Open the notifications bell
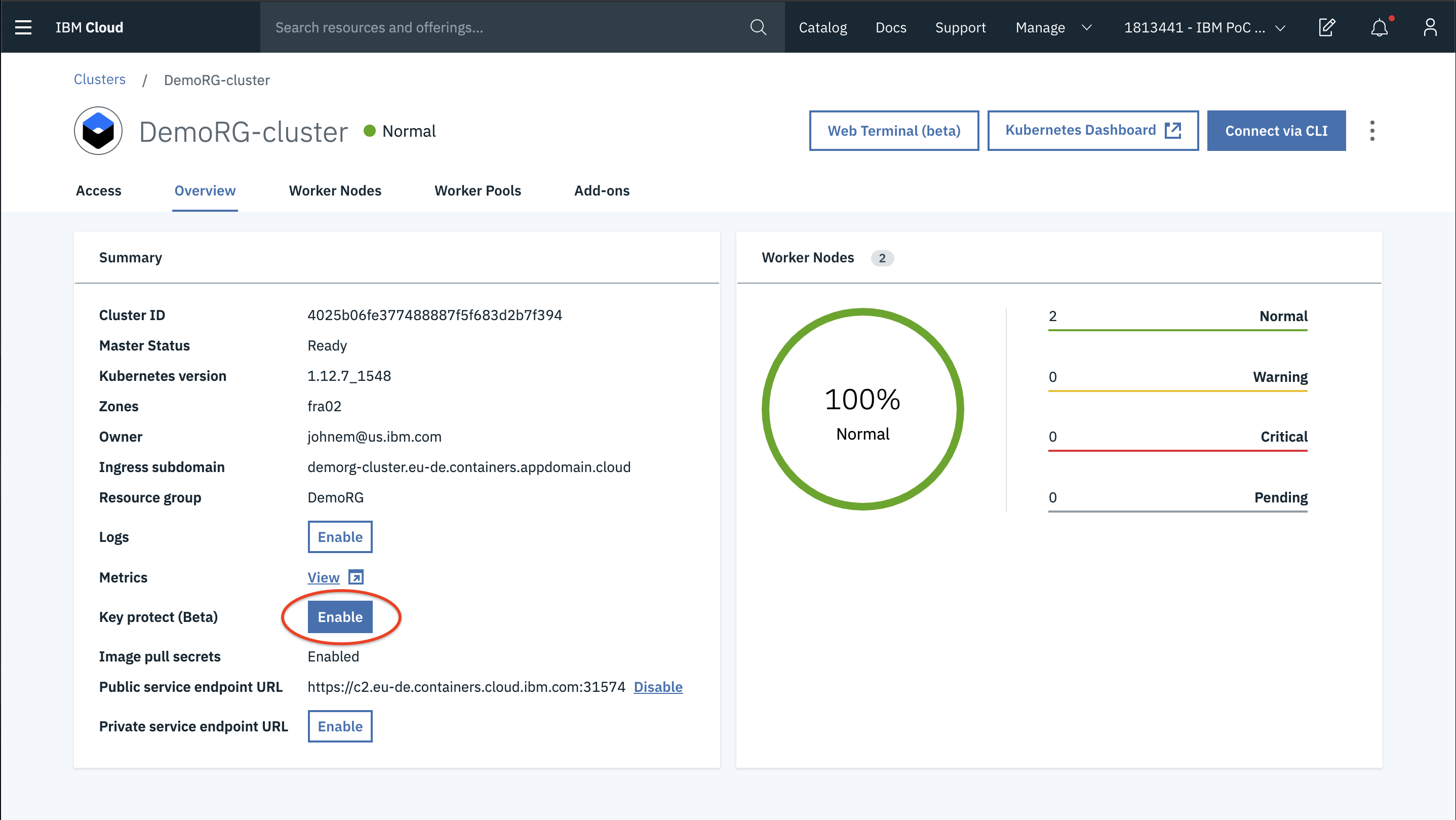Screen dimensions: 1456x820 pyautogui.click(x=1380, y=27)
